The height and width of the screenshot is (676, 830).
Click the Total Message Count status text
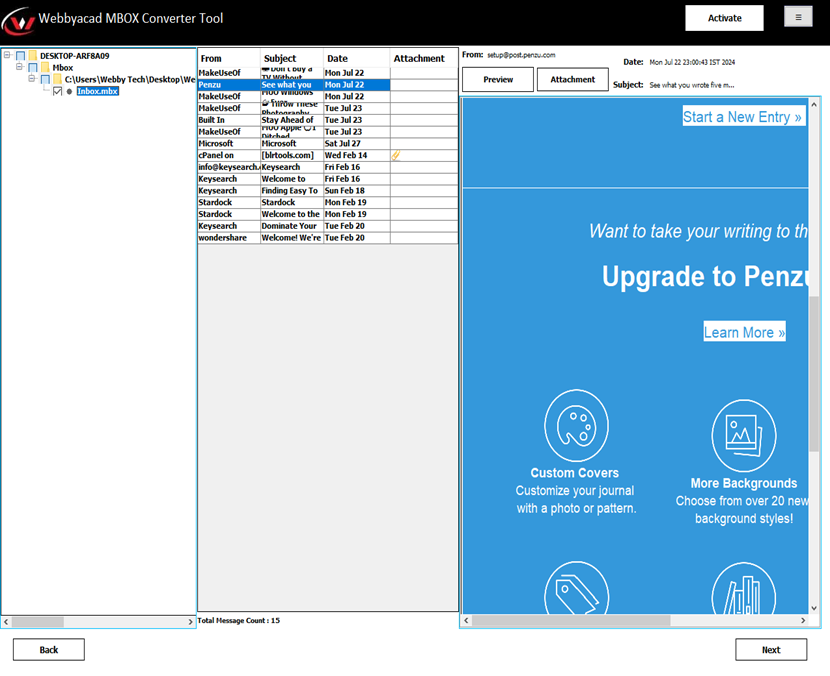(239, 620)
